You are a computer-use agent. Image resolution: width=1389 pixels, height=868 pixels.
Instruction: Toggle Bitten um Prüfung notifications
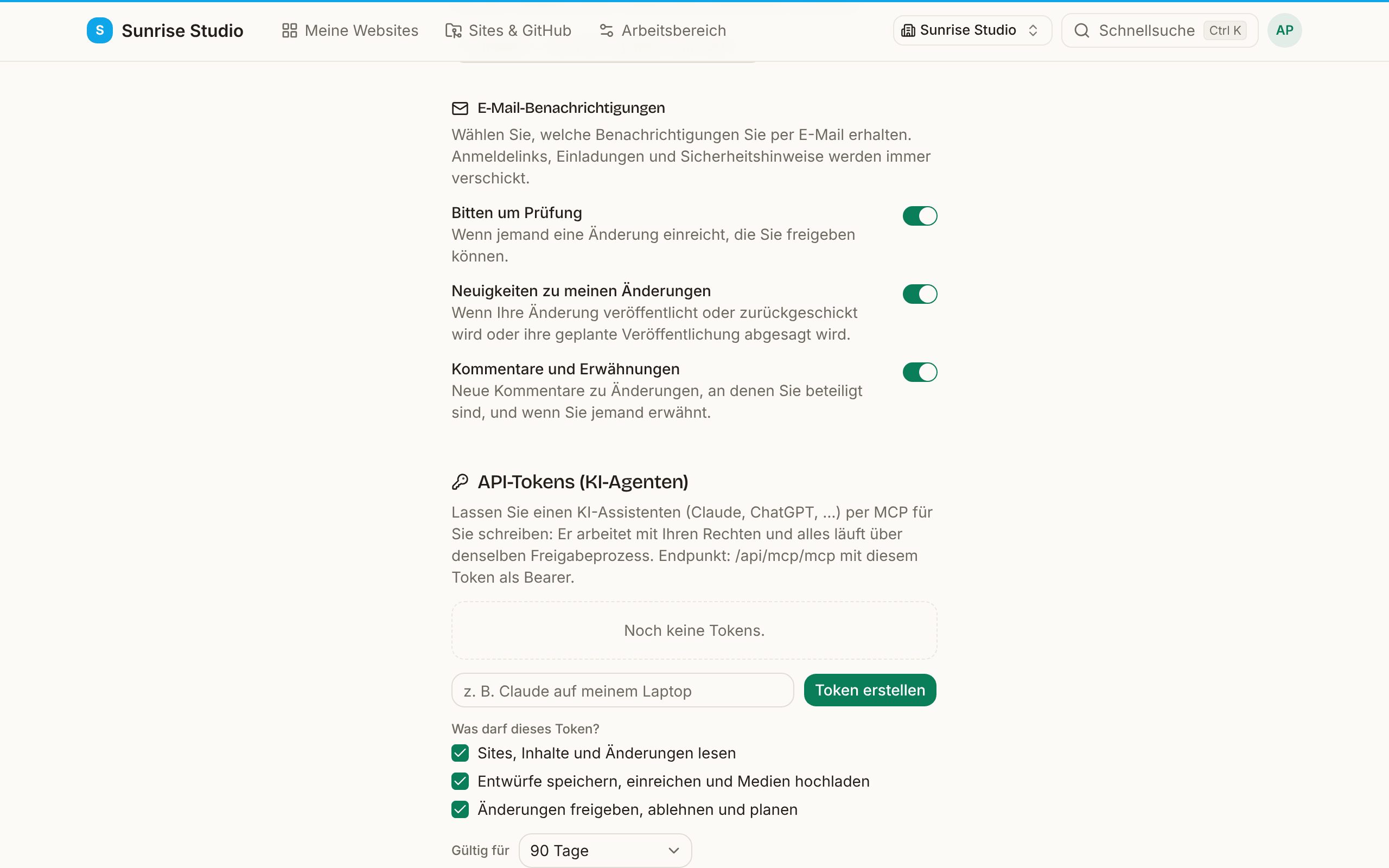coord(920,216)
